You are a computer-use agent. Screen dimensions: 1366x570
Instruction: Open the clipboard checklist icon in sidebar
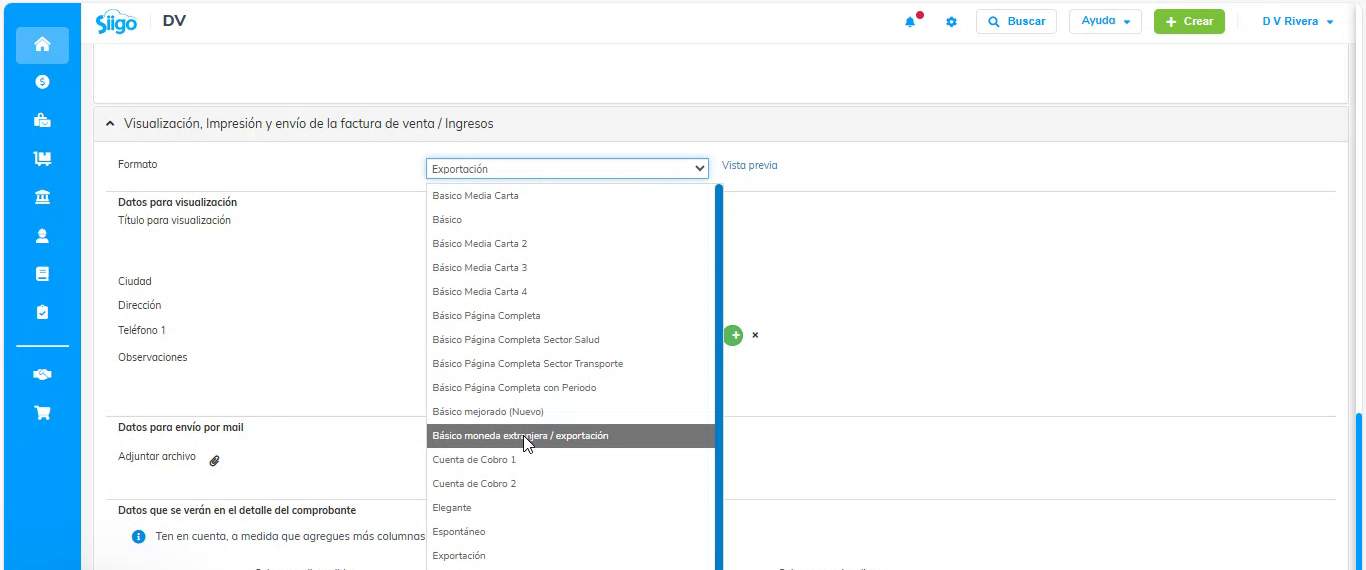pyautogui.click(x=42, y=312)
